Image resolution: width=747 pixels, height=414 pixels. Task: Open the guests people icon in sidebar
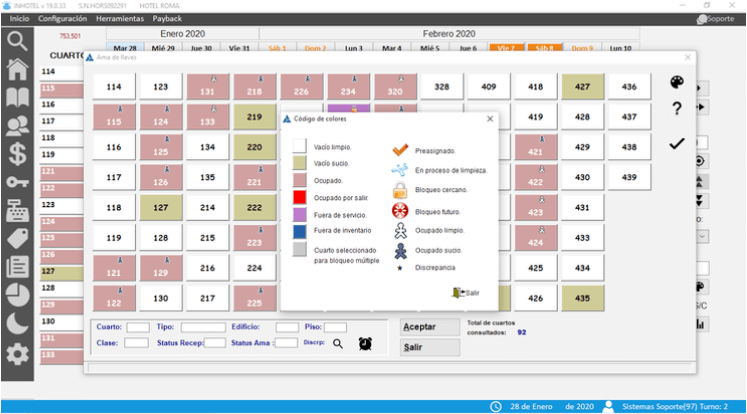(17, 127)
